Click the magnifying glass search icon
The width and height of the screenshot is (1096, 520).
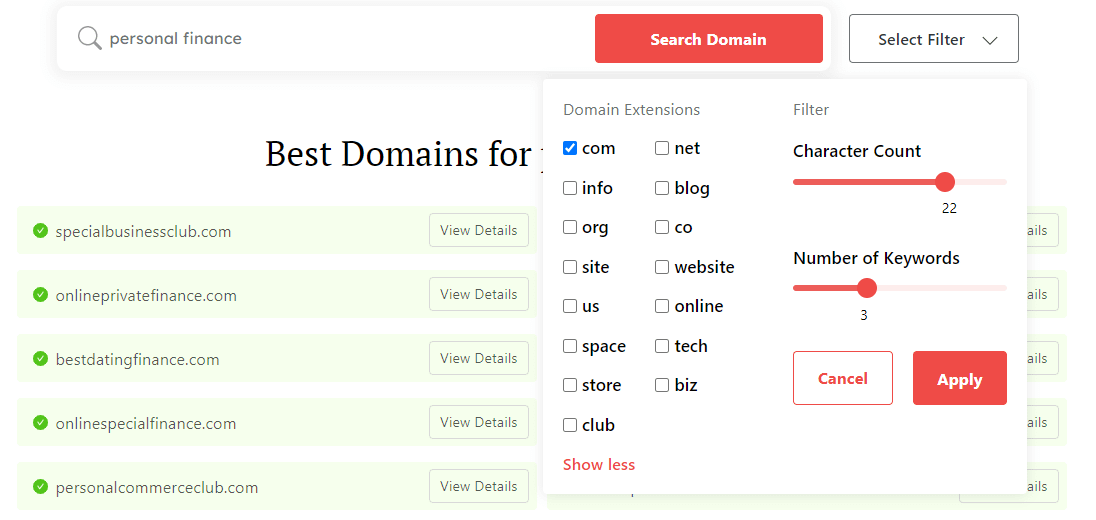[90, 39]
